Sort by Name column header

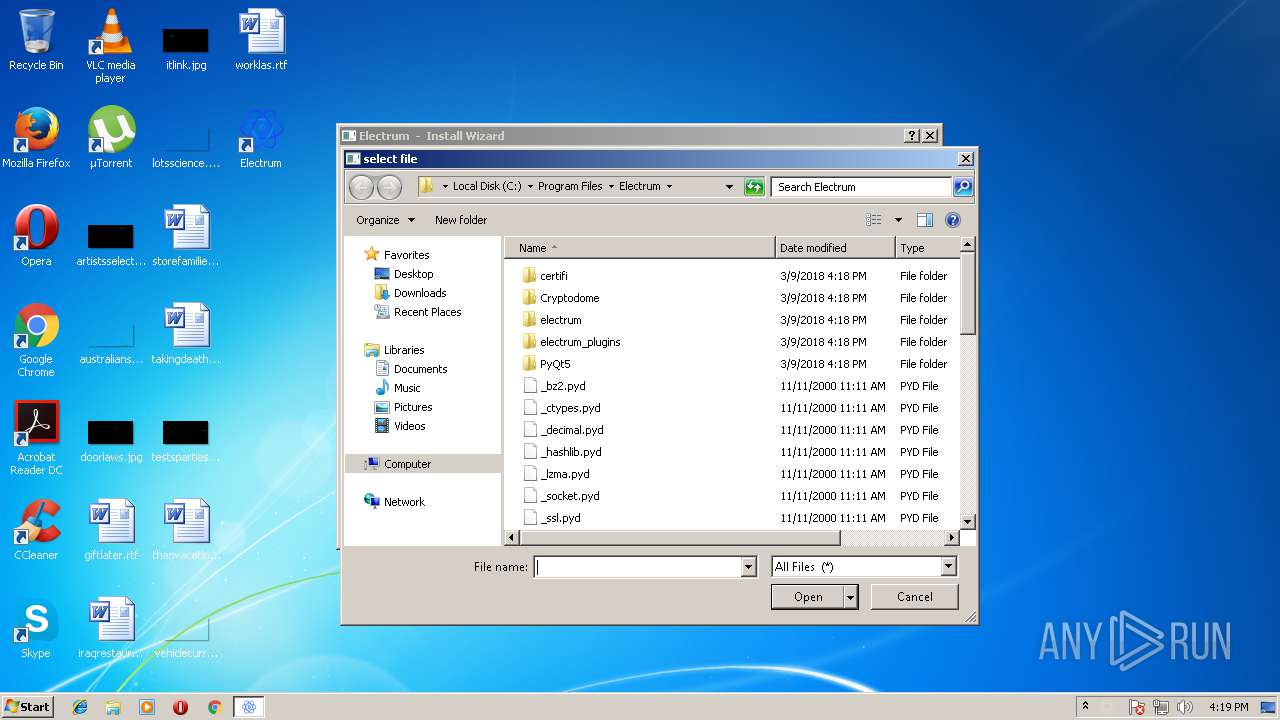pyautogui.click(x=640, y=248)
